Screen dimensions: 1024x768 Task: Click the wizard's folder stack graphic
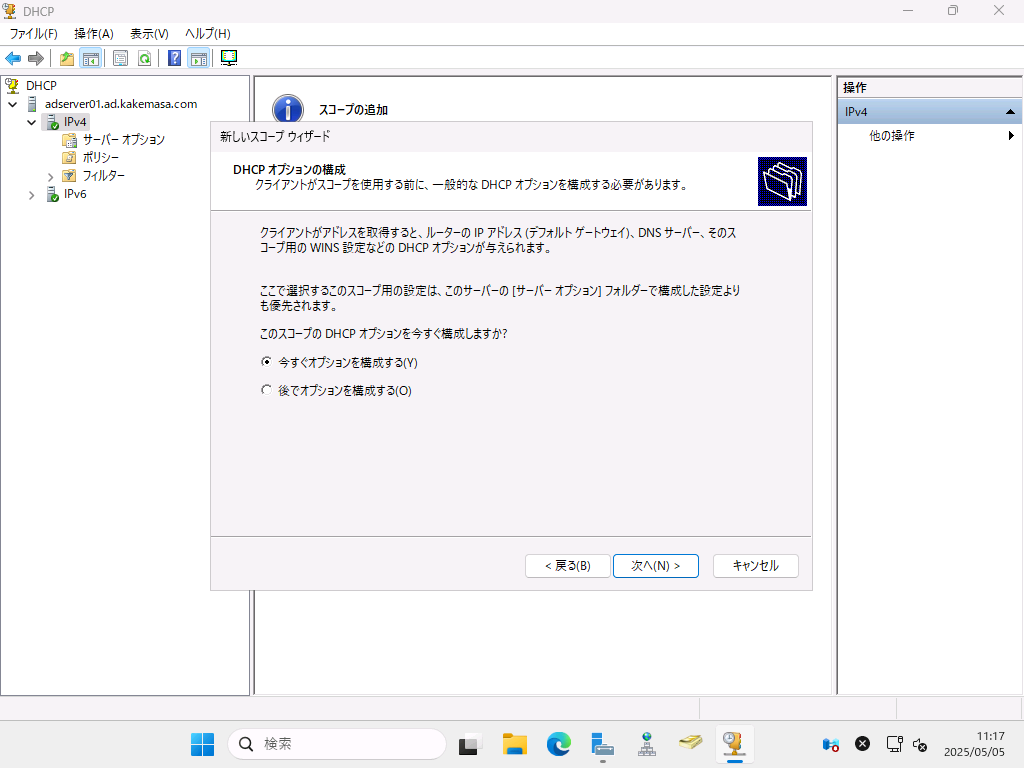click(782, 182)
